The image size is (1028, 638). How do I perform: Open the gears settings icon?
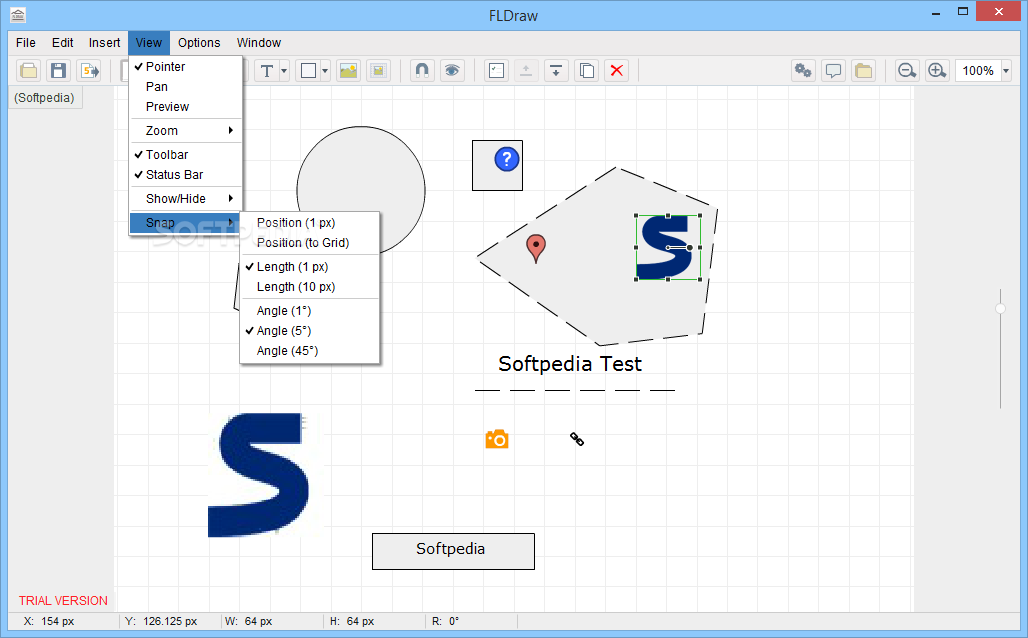(x=803, y=70)
